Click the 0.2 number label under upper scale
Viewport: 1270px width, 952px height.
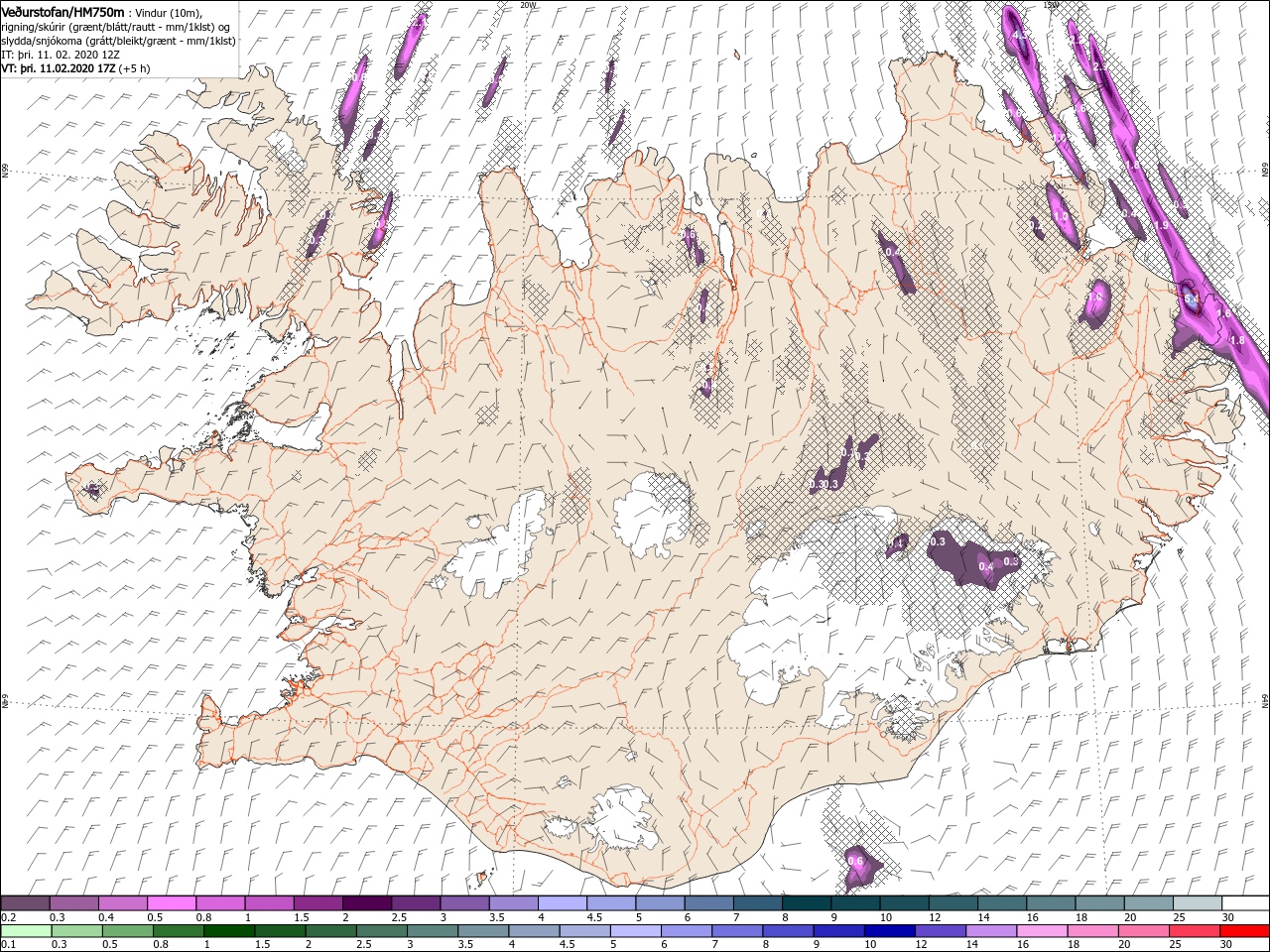click(8, 917)
